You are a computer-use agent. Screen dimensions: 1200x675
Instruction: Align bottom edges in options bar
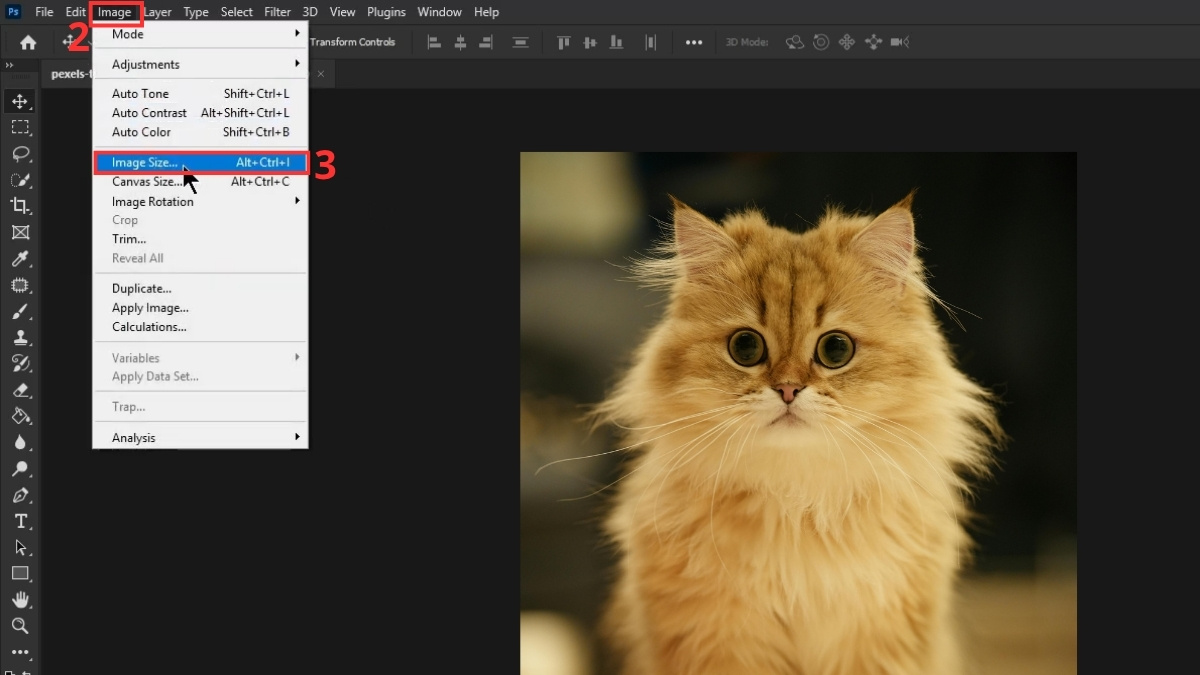click(x=616, y=42)
